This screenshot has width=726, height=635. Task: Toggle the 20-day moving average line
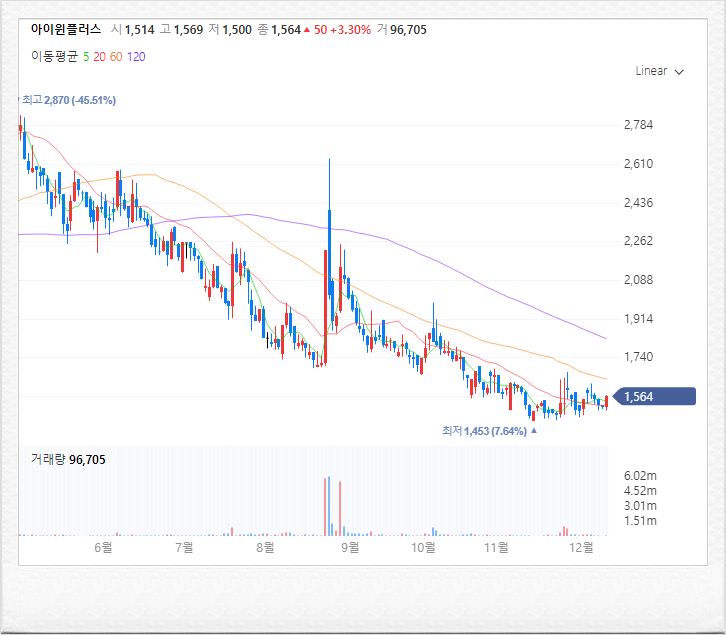[x=100, y=57]
